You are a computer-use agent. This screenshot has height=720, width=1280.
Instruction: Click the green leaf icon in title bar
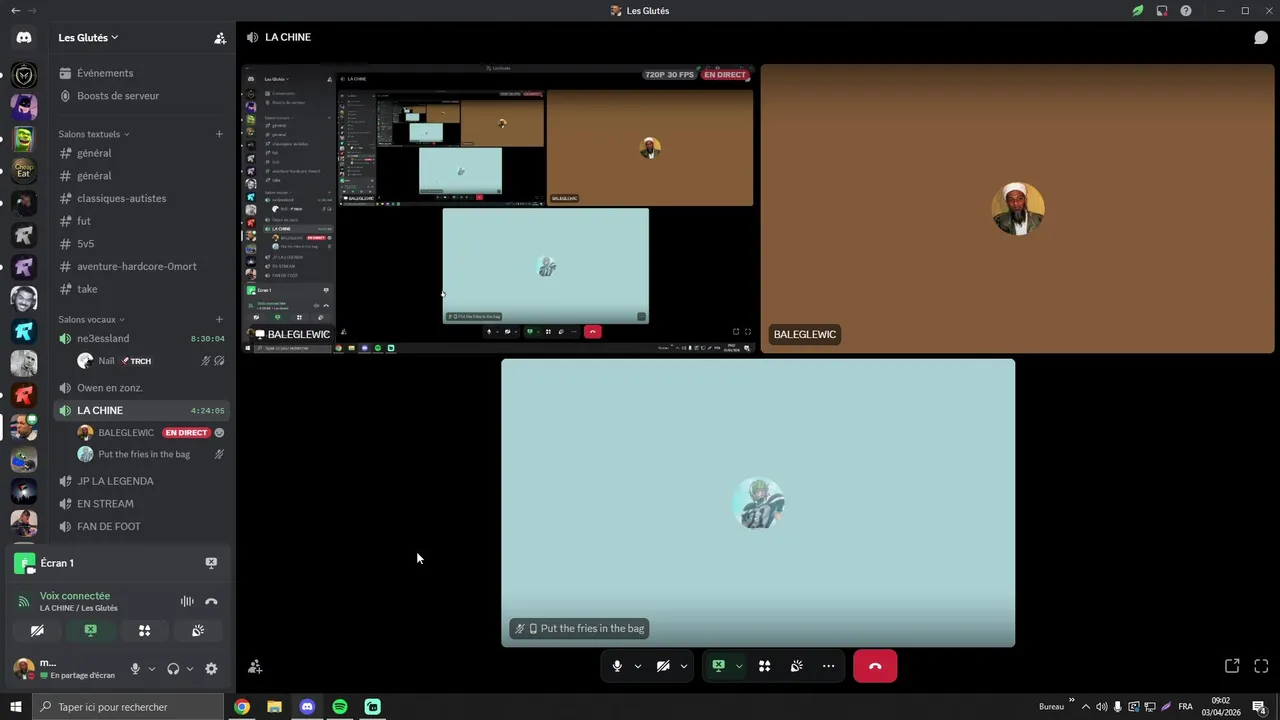(x=1138, y=11)
